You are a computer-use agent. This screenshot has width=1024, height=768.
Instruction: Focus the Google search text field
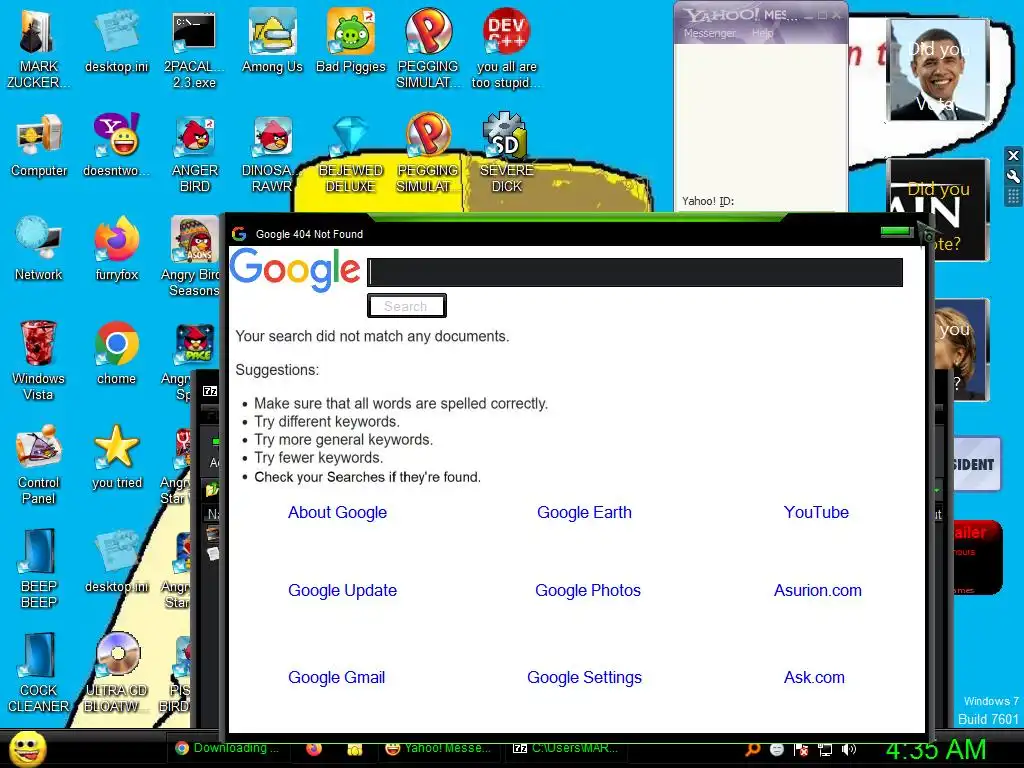(x=635, y=272)
